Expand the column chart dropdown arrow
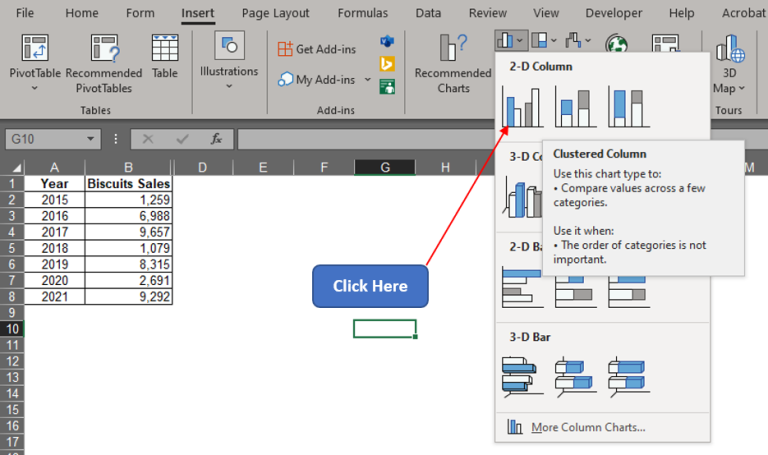The width and height of the screenshot is (768, 455). pyautogui.click(x=521, y=41)
